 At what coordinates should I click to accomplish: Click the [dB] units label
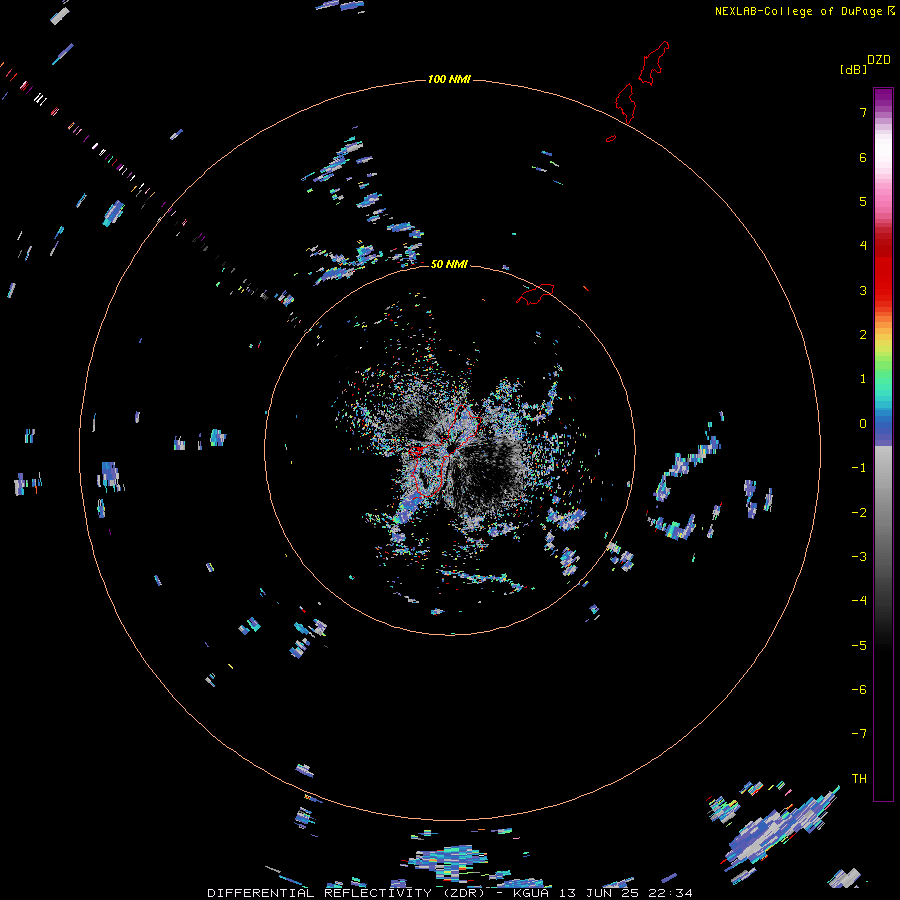853,69
